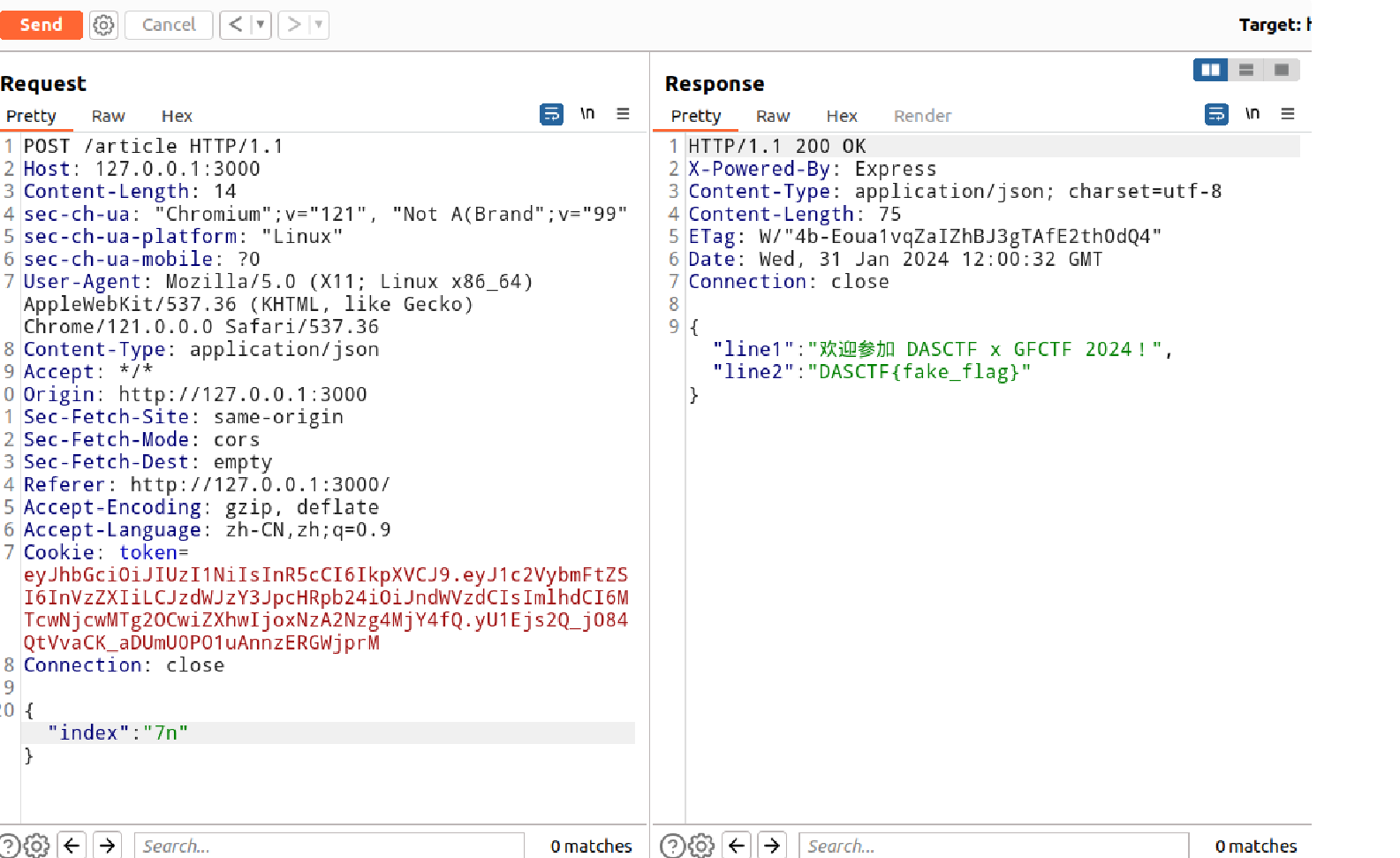Select side-by-side split layout icon
Image resolution: width=1400 pixels, height=858 pixels.
click(x=1210, y=70)
